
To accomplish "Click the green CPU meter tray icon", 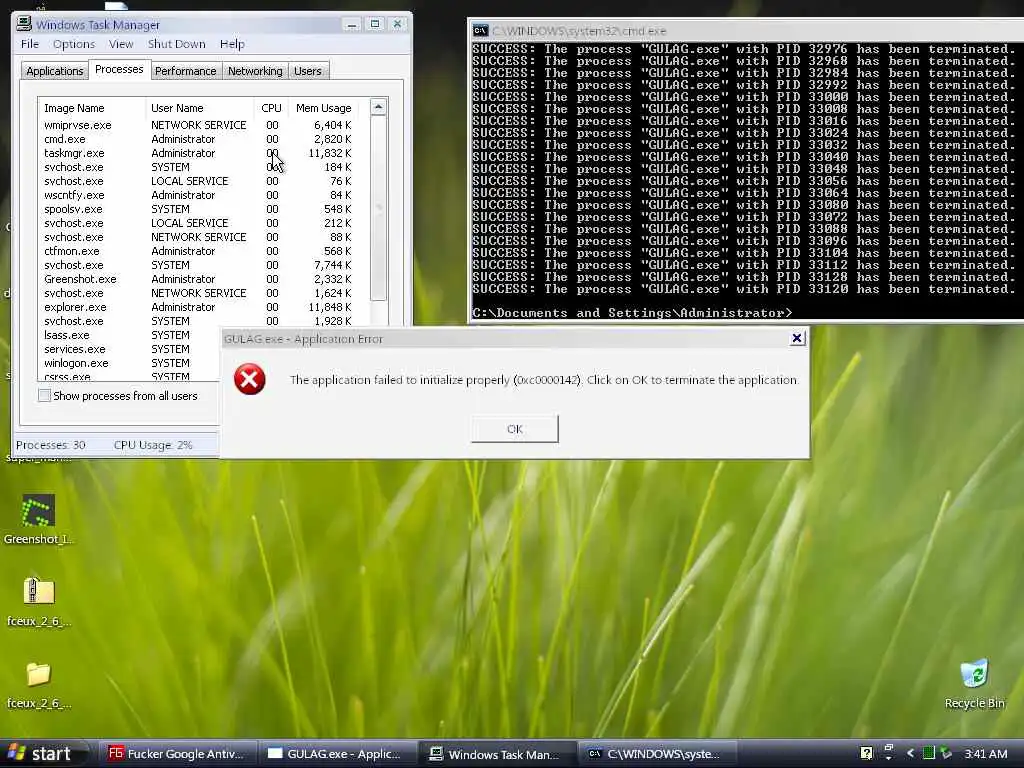I will [928, 753].
